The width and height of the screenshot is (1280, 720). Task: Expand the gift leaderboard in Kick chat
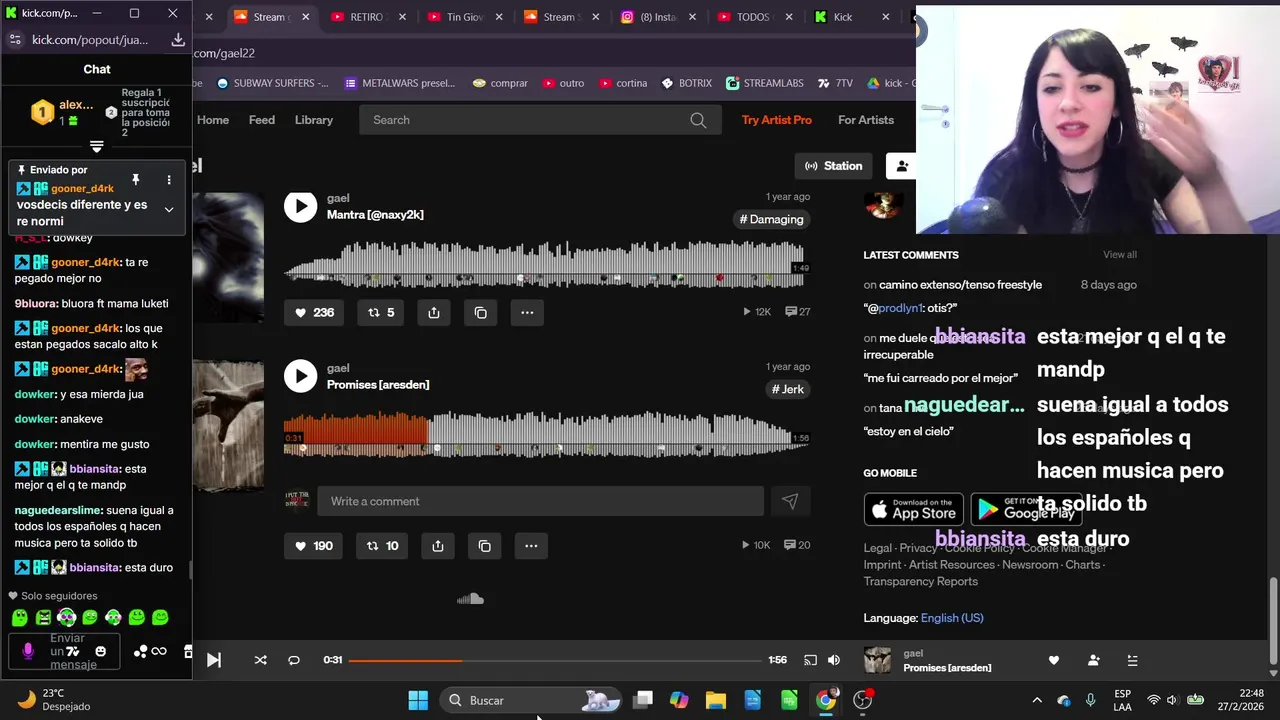(96, 146)
